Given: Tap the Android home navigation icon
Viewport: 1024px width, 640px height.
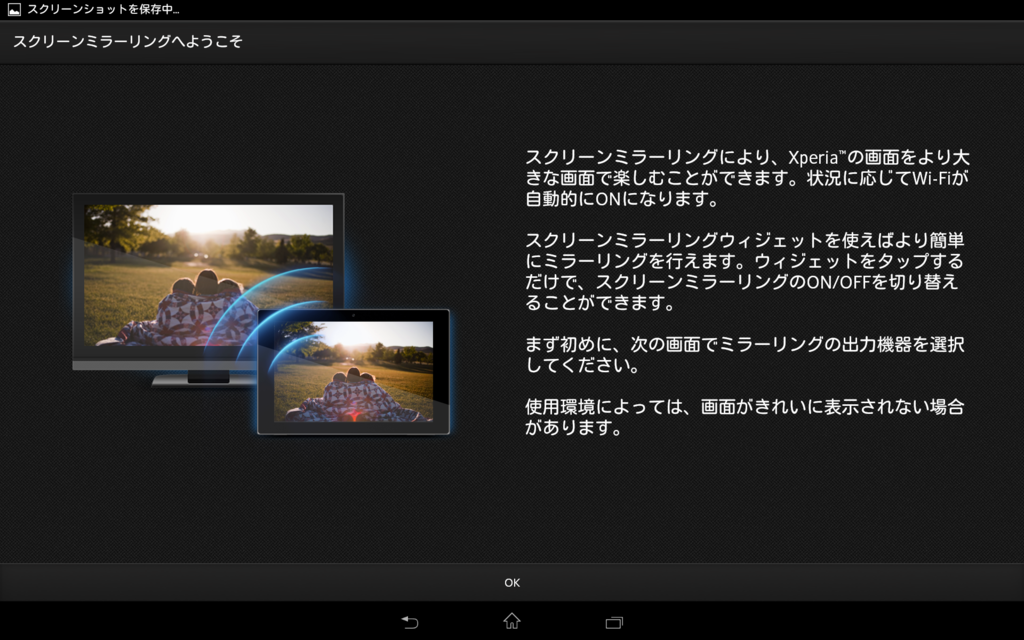Looking at the screenshot, I should [512, 621].
